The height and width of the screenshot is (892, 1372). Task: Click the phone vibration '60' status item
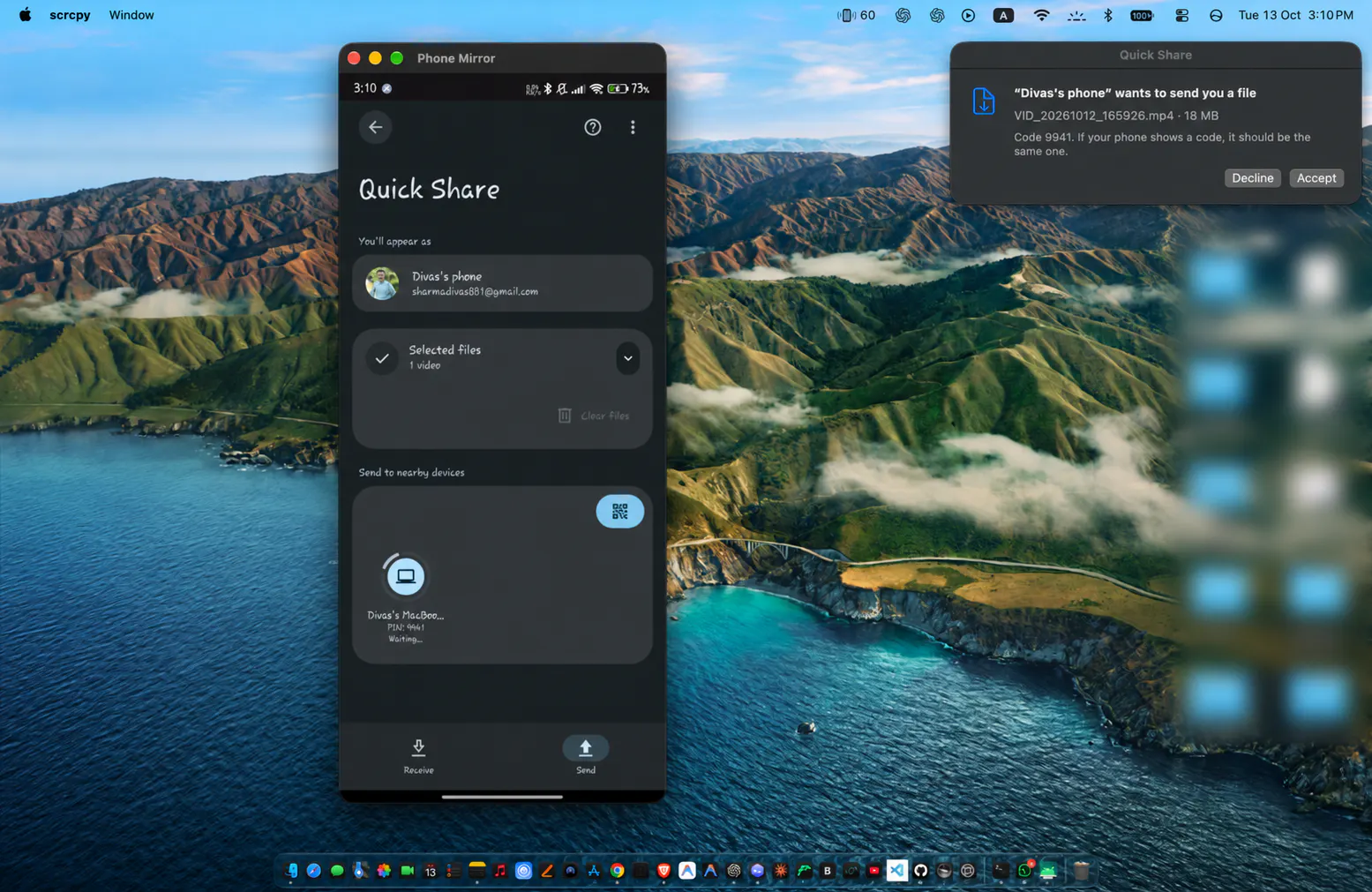(856, 15)
